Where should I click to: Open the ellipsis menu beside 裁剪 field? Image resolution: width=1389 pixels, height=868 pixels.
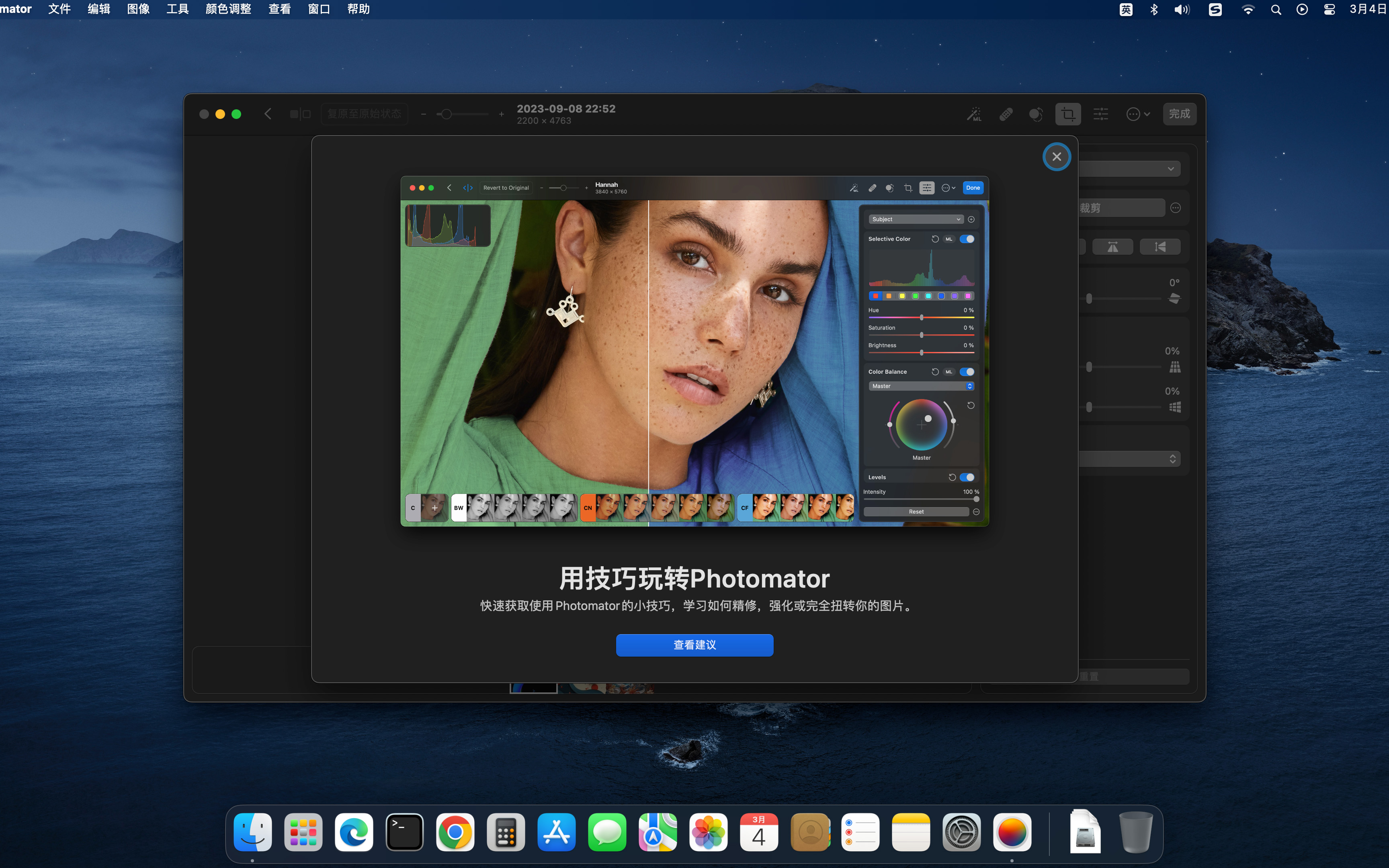pos(1176,208)
